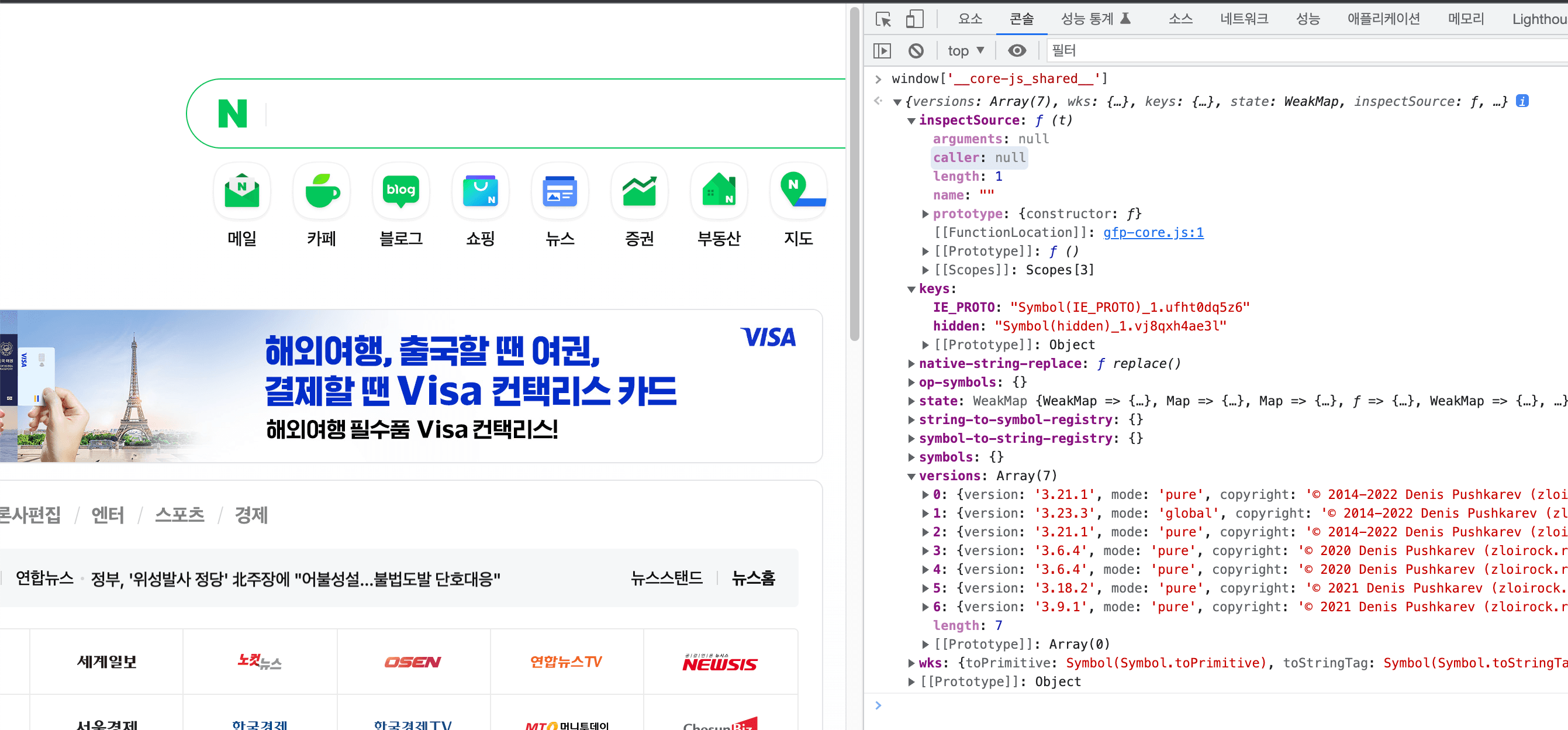Toggle the console sidebar panel
This screenshot has height=730, width=1568.
tap(883, 50)
